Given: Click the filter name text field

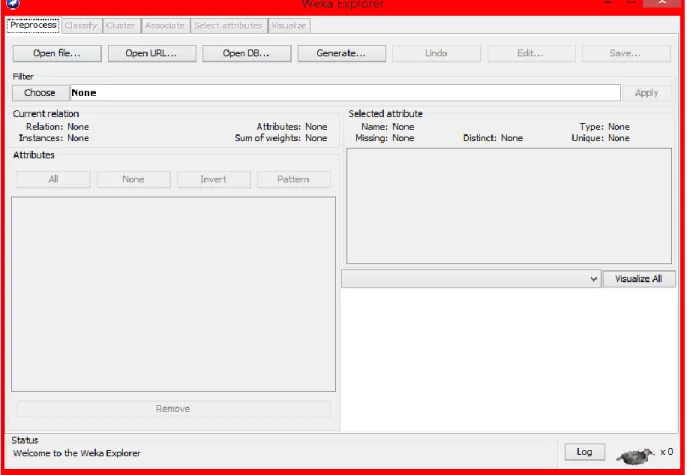Looking at the screenshot, I should point(345,92).
